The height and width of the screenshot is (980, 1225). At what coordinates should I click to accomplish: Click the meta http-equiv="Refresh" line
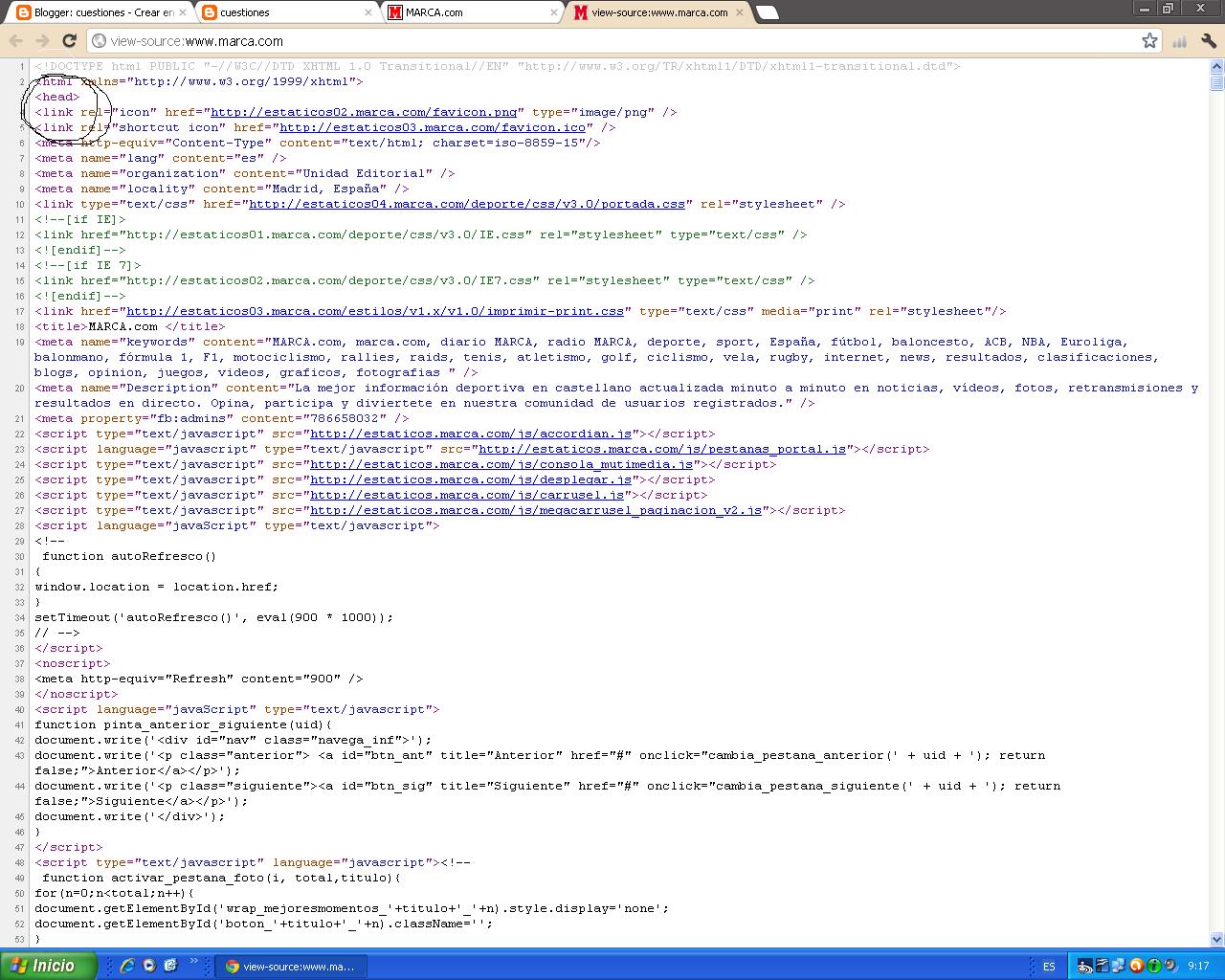point(199,679)
